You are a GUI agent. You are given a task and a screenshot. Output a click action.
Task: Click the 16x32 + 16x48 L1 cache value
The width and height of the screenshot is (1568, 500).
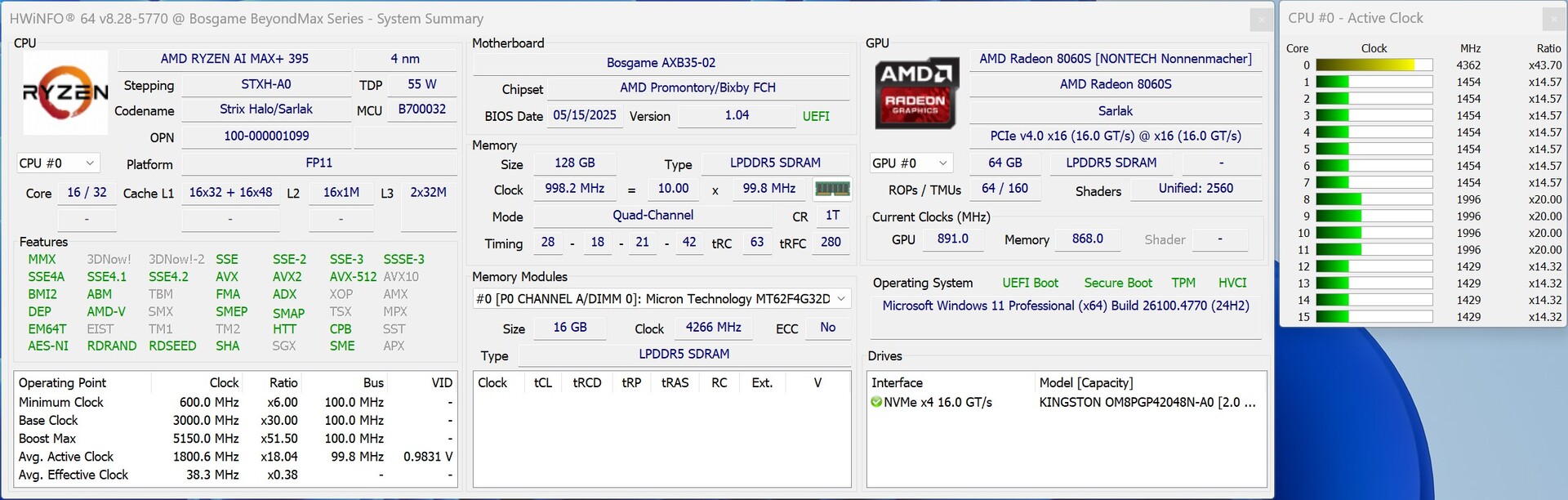[230, 193]
